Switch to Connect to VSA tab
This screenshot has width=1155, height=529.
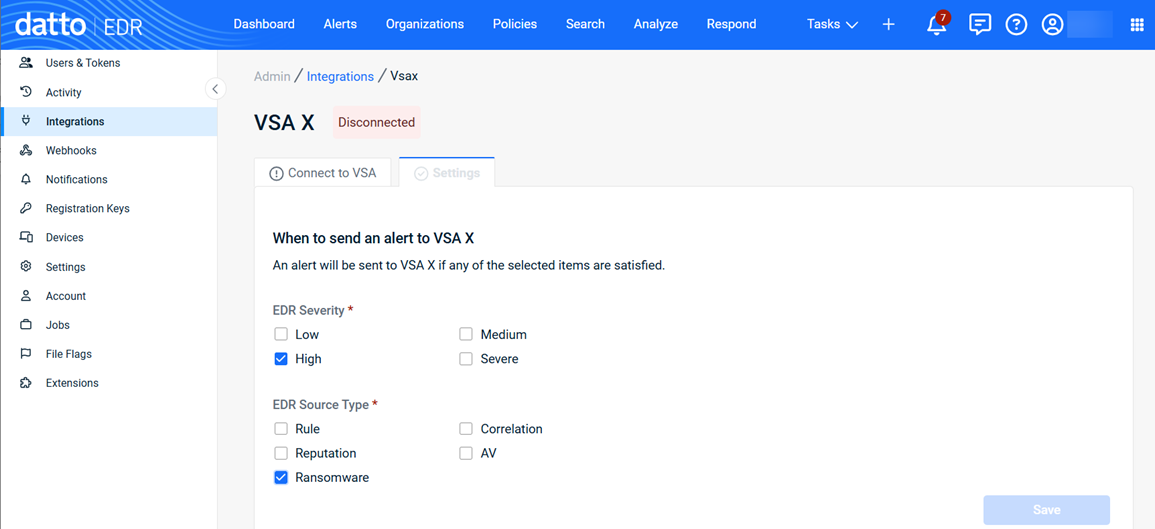coord(323,173)
